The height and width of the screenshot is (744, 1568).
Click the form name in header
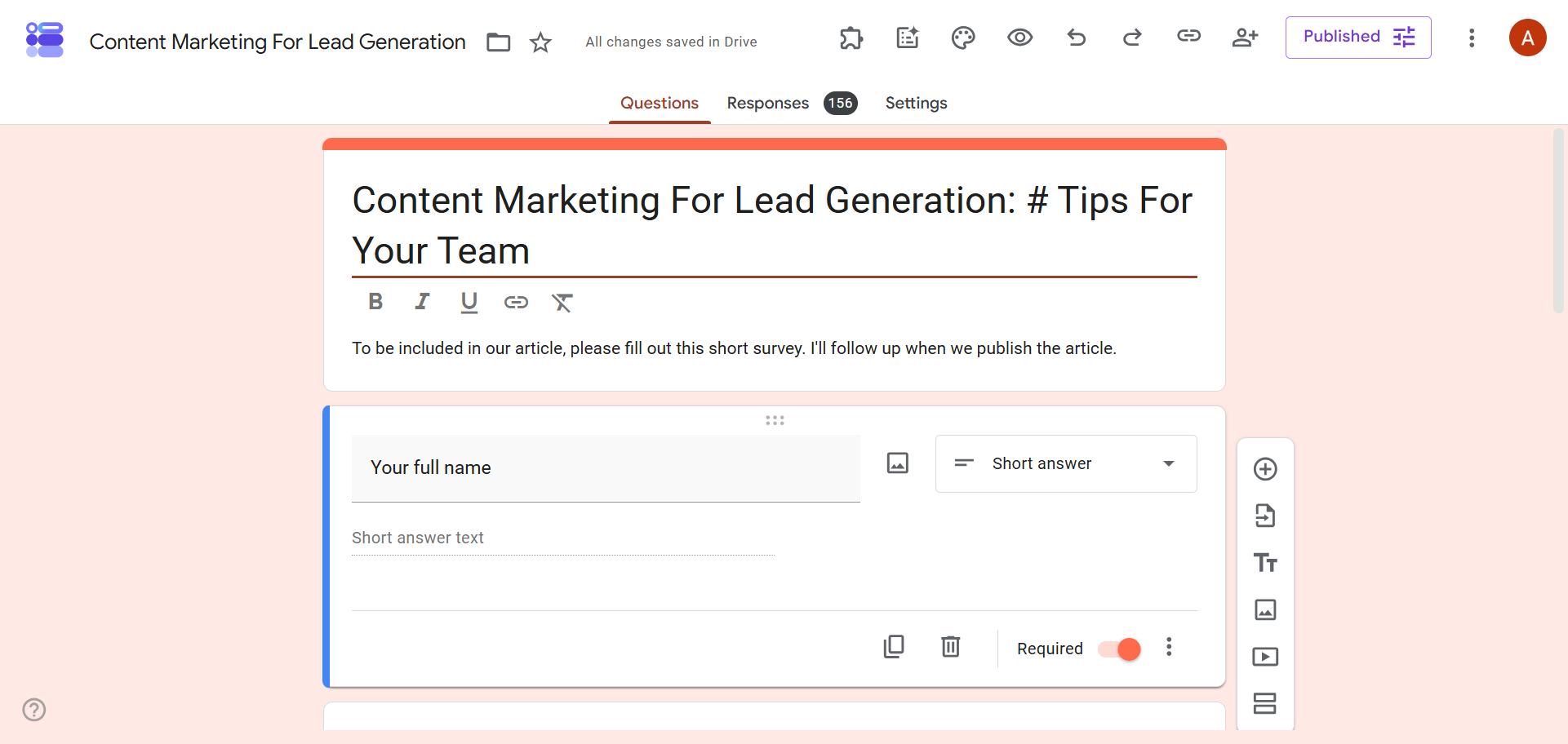click(x=278, y=42)
